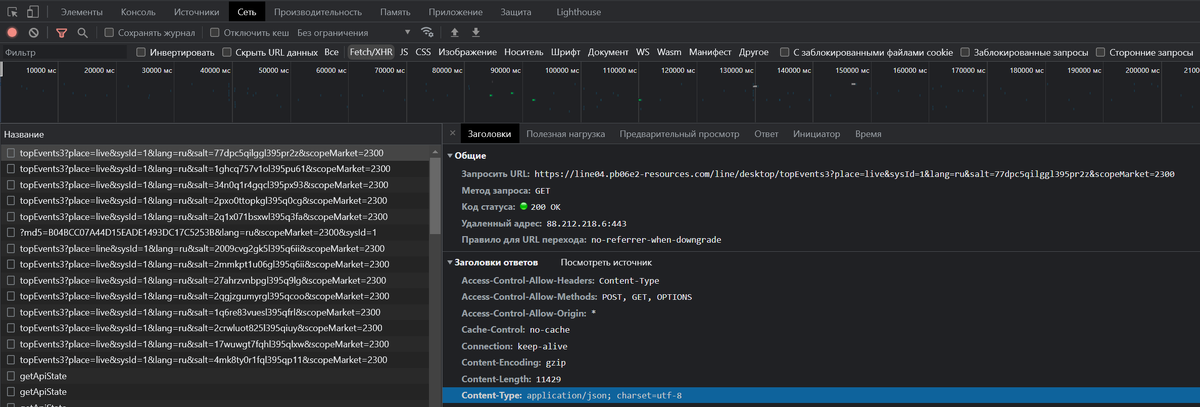
Task: Close the request details pane with X
Action: pyautogui.click(x=452, y=133)
